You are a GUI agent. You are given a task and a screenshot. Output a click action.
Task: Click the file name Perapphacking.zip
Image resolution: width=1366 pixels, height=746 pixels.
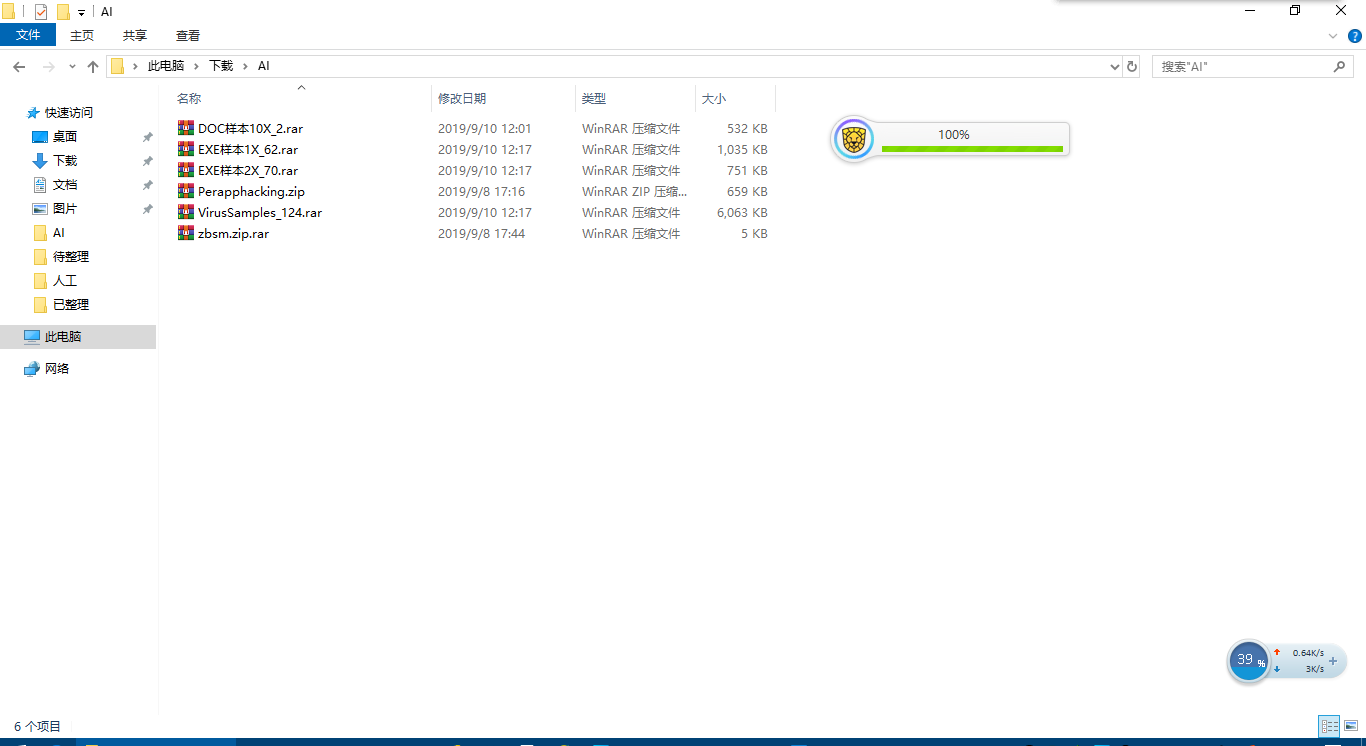pyautogui.click(x=251, y=192)
